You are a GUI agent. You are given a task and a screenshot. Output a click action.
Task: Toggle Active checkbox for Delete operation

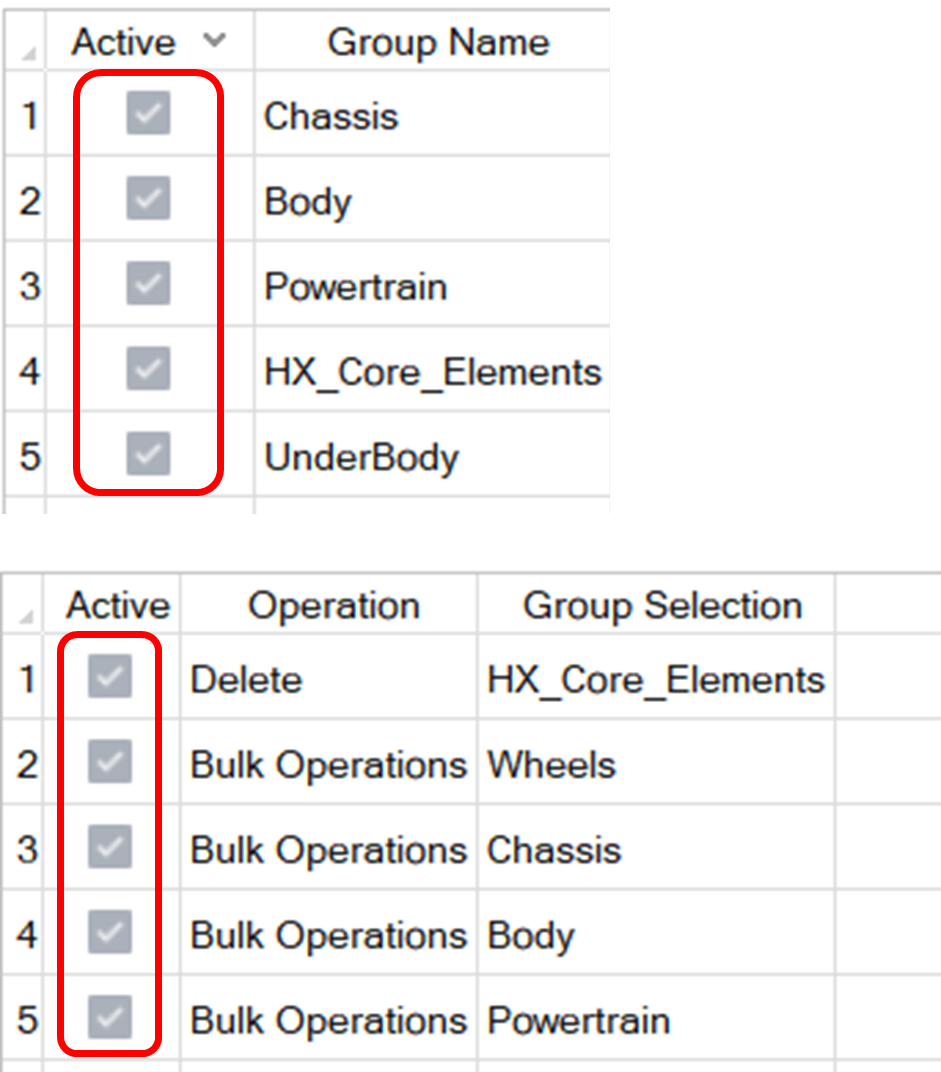click(x=110, y=679)
